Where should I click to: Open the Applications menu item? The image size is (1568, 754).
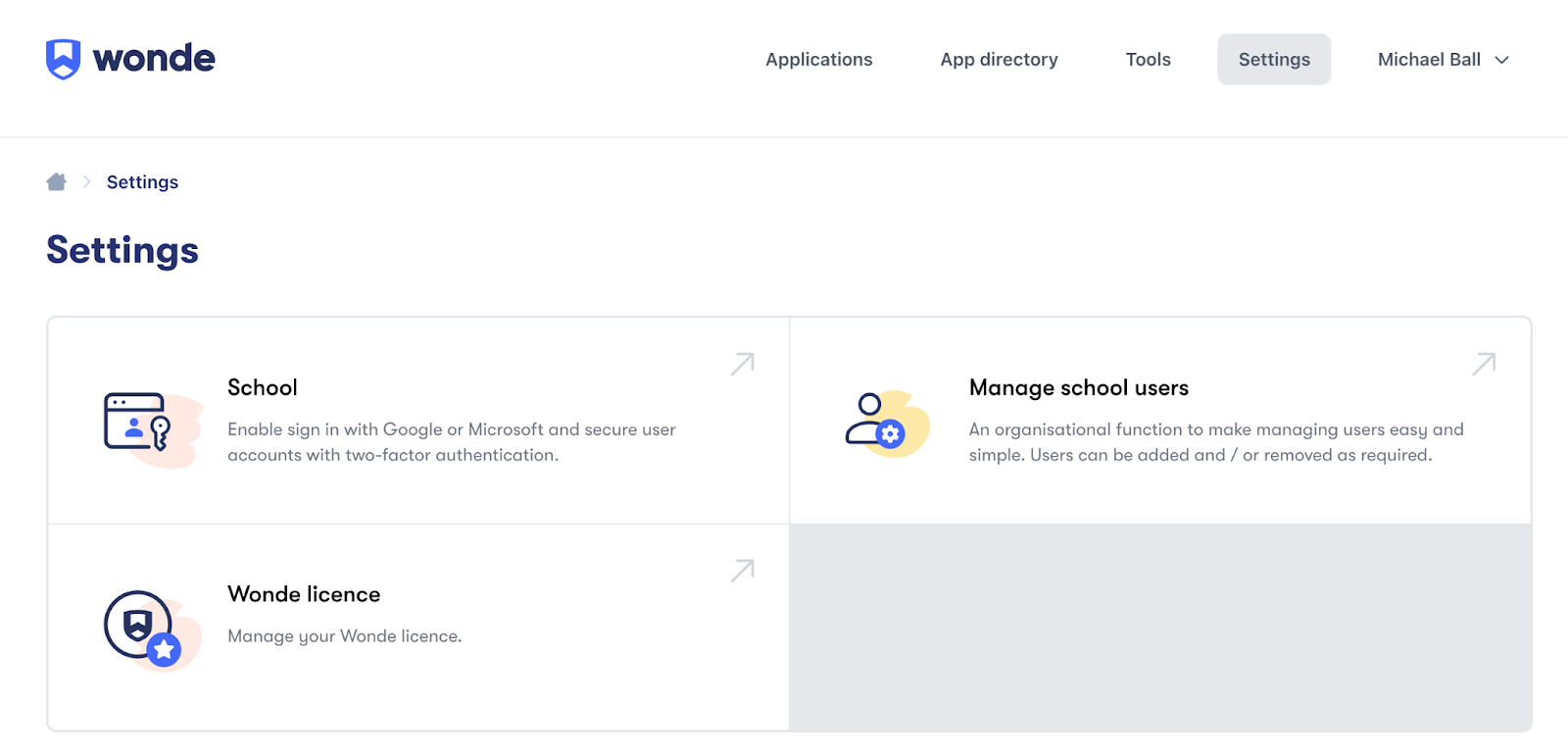(818, 60)
